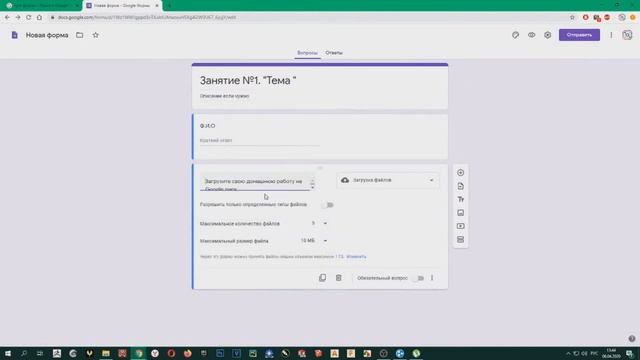
Task: Duplicate the file upload question
Action: coord(322,278)
